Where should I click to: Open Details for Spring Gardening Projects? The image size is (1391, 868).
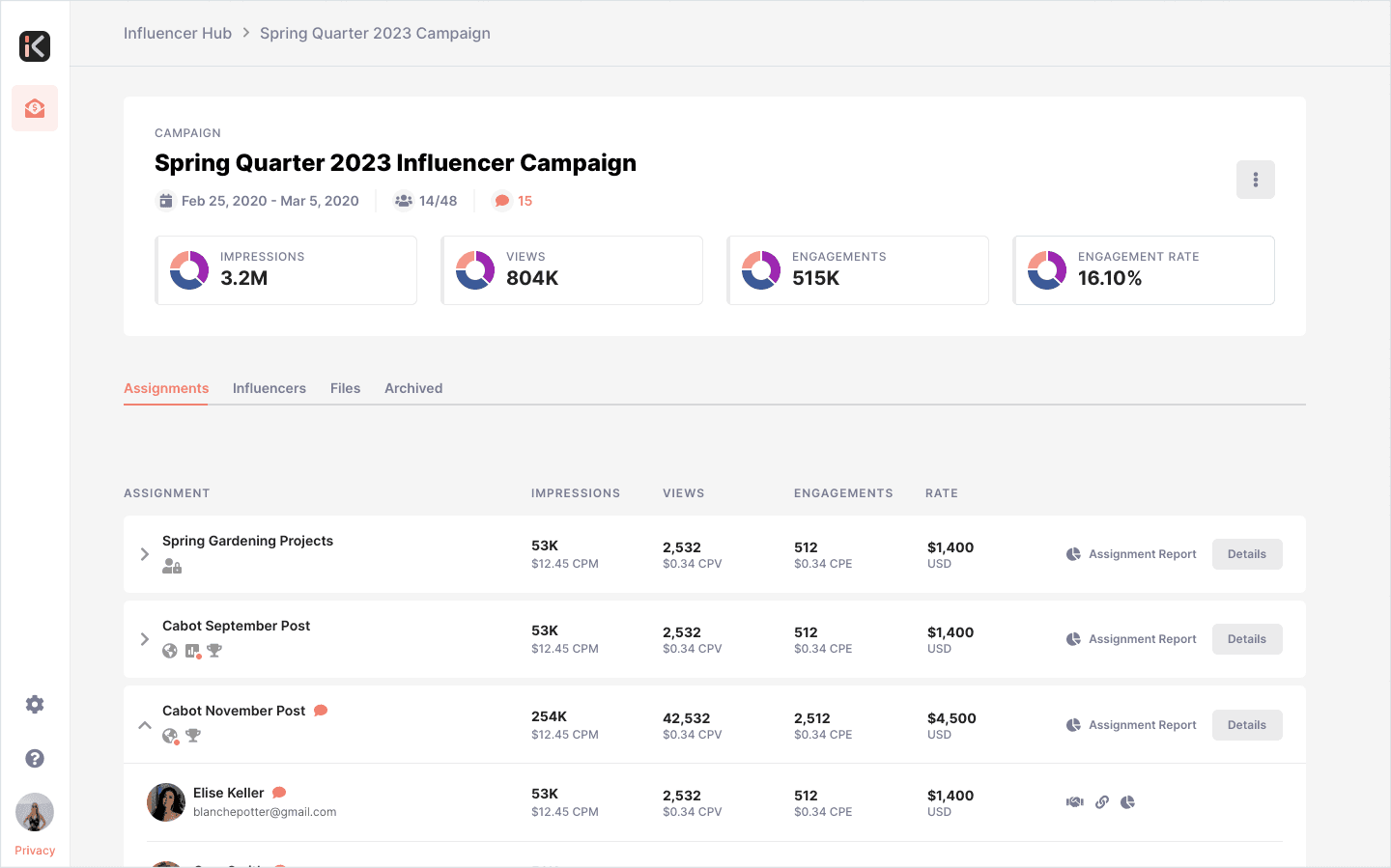point(1247,554)
